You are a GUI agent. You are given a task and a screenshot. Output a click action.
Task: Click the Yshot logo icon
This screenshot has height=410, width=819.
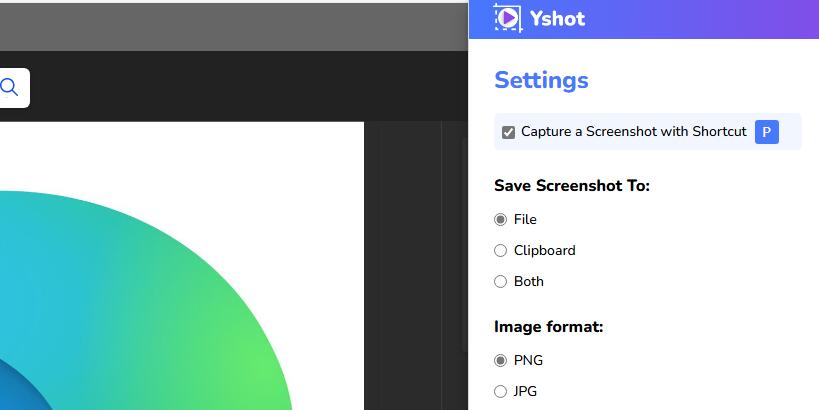point(507,18)
